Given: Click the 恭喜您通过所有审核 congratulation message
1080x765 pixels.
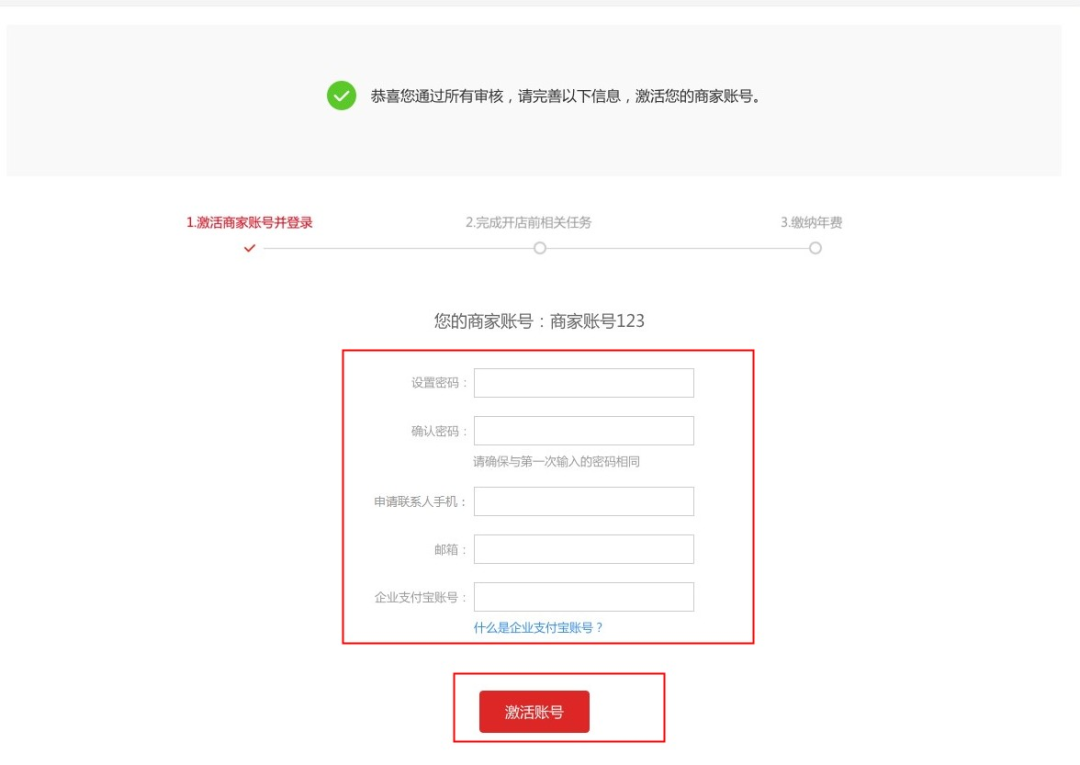Looking at the screenshot, I should click(x=565, y=96).
